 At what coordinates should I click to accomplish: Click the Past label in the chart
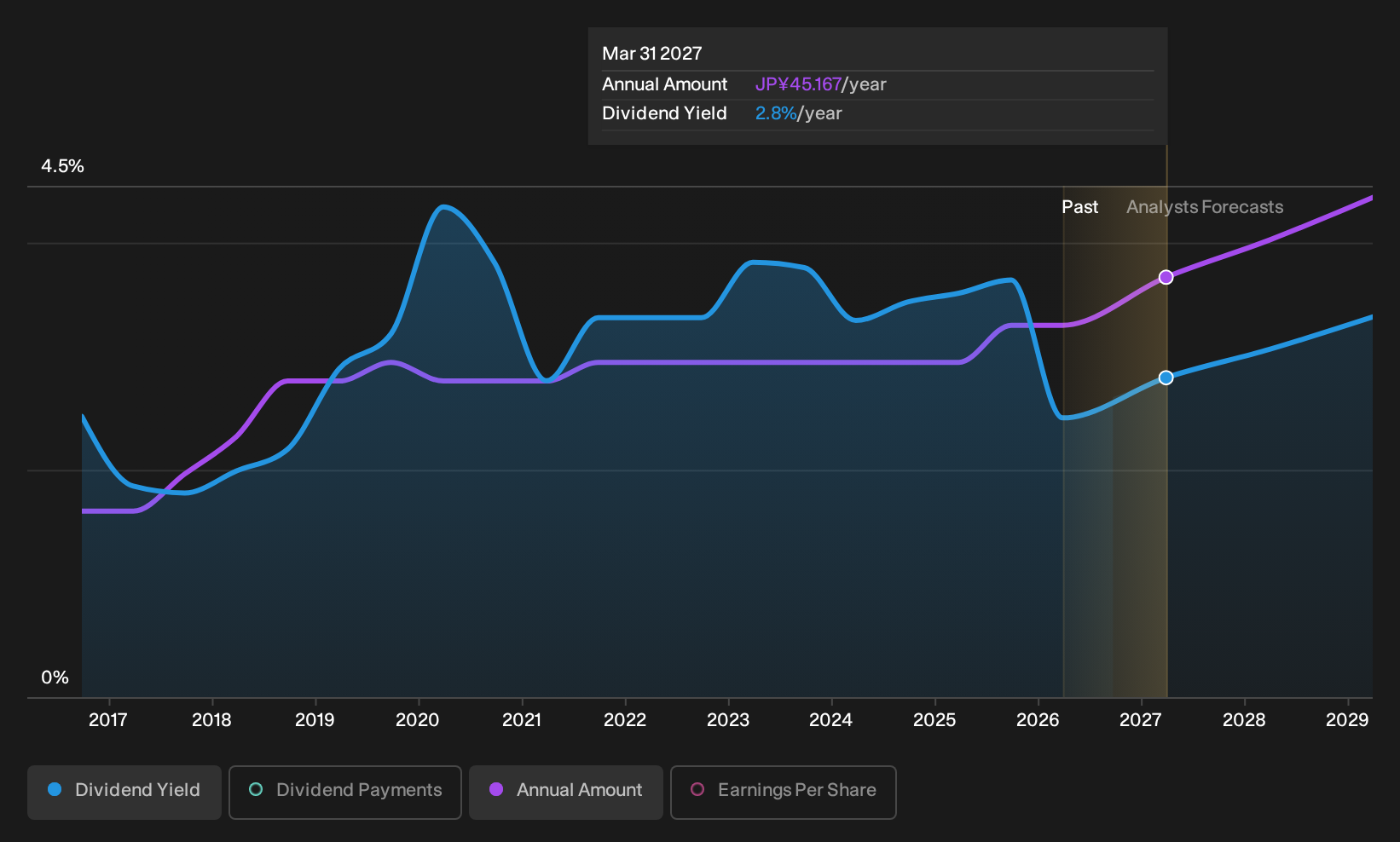[1079, 207]
